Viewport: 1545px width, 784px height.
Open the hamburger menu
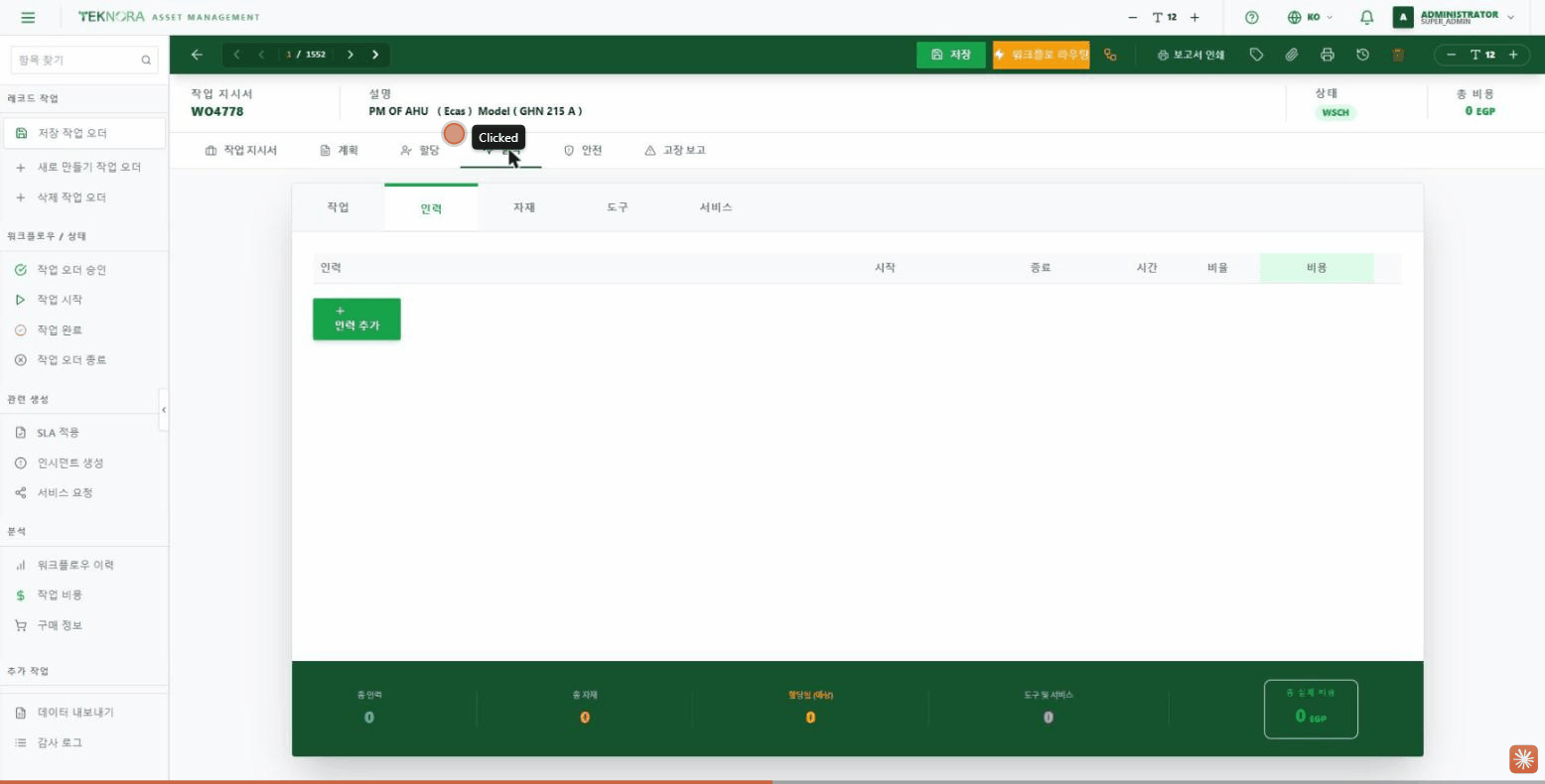tap(28, 17)
